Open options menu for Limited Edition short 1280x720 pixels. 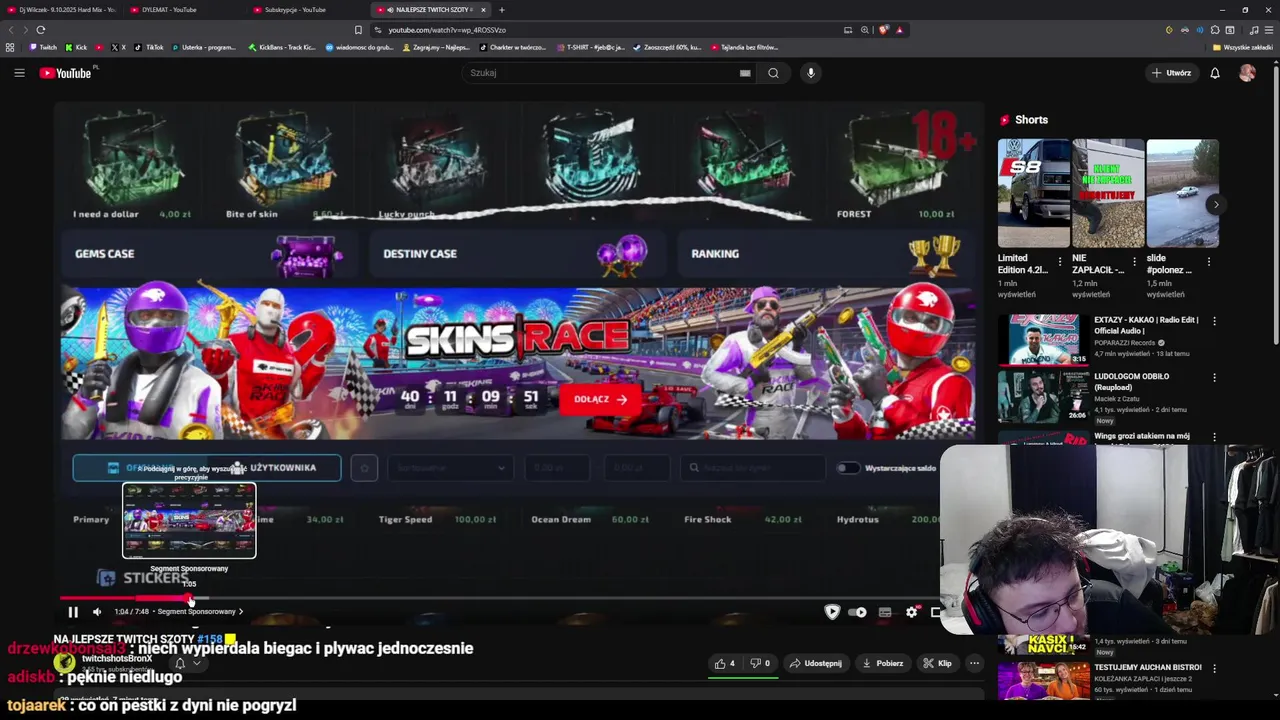click(1060, 262)
